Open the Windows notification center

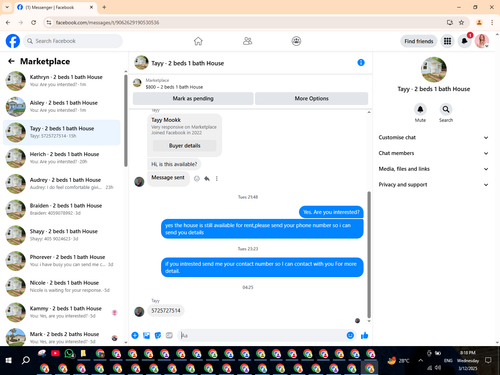pyautogui.click(x=488, y=360)
